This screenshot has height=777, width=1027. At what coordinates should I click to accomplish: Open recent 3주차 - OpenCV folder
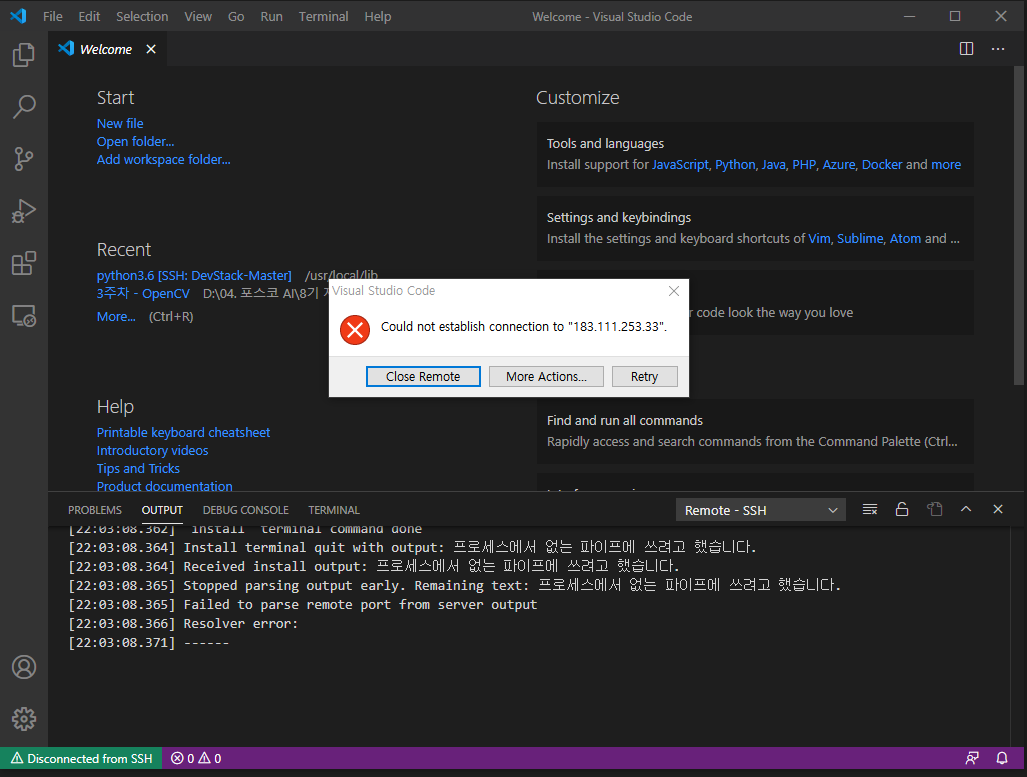pos(143,294)
